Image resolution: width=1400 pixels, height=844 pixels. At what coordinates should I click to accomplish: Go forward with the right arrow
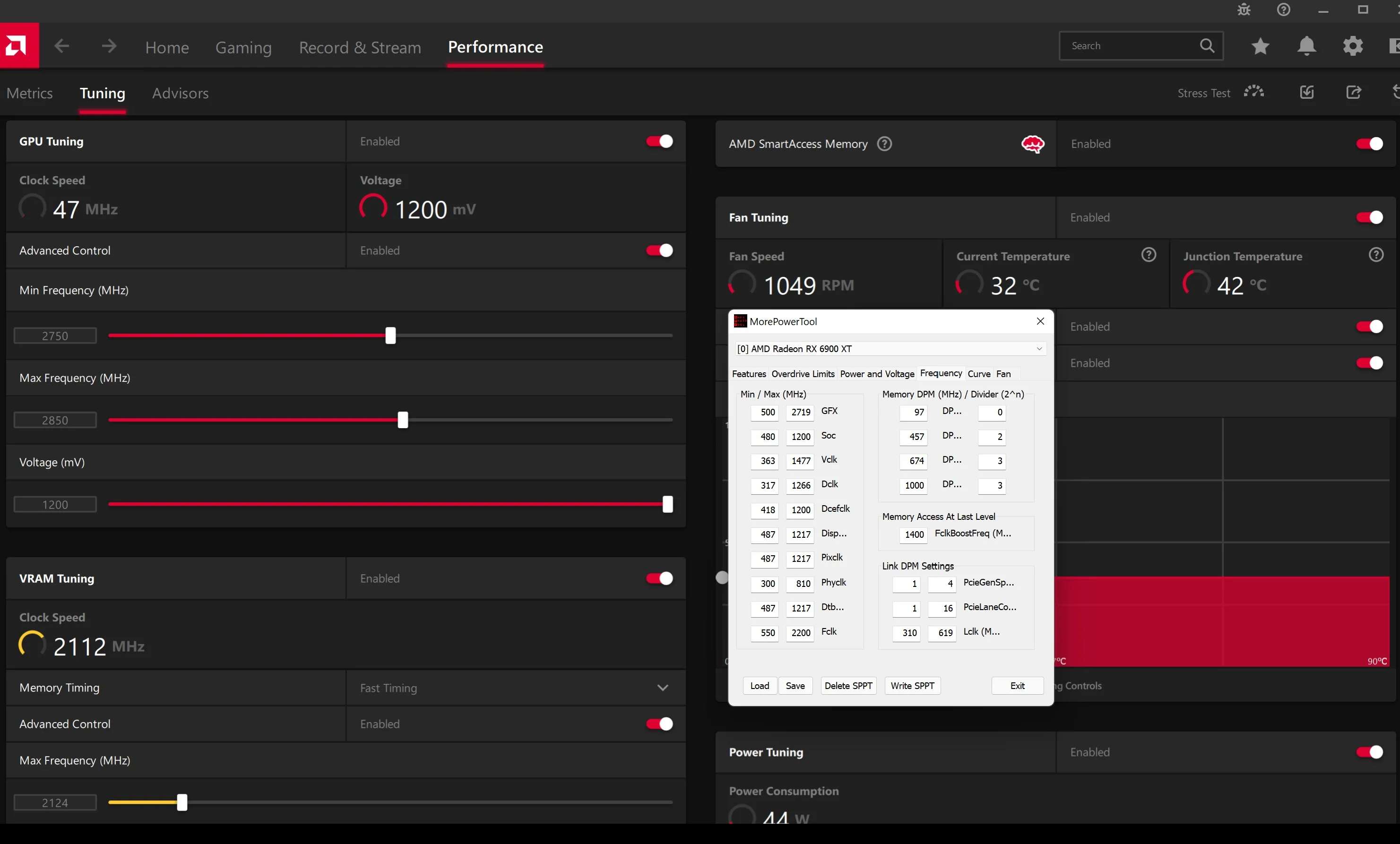[109, 46]
